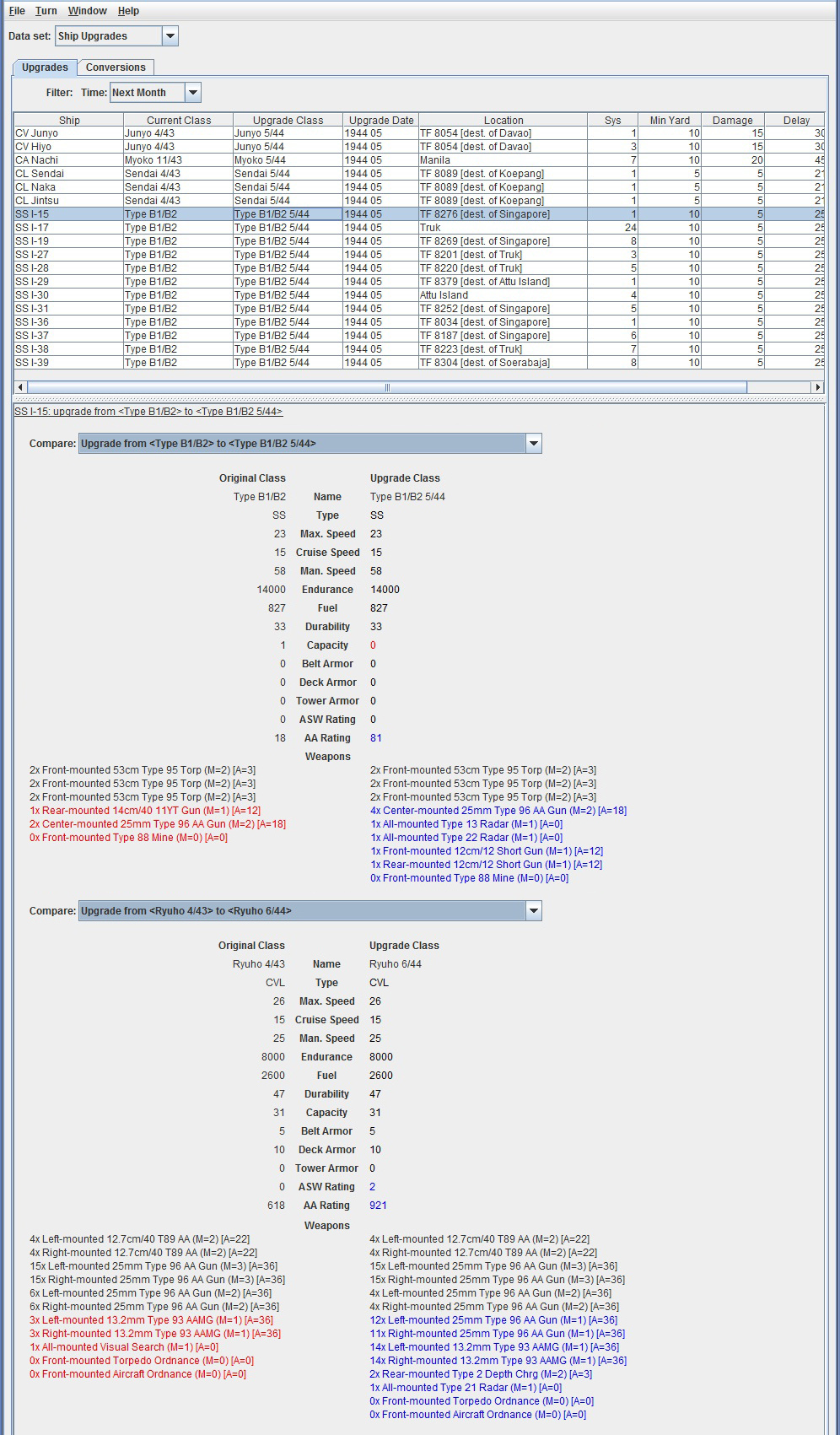Click the Sys column header

[613, 120]
